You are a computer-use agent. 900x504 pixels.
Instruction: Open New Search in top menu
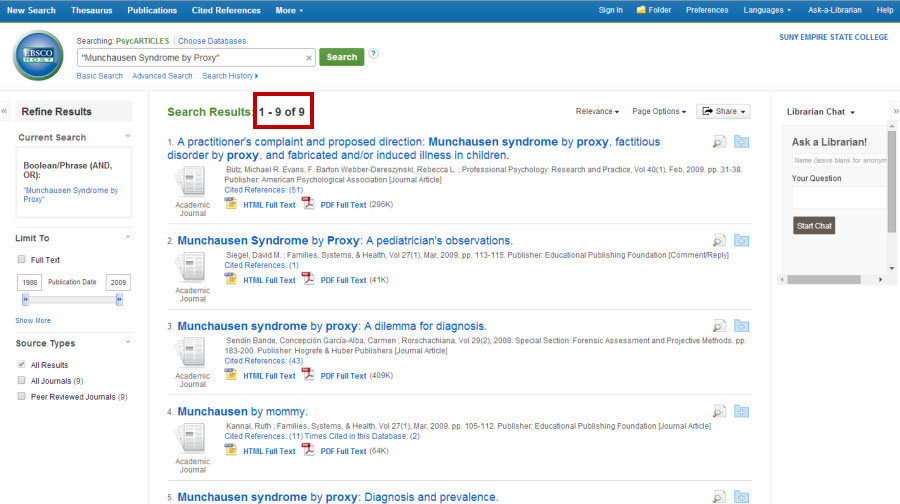[31, 10]
